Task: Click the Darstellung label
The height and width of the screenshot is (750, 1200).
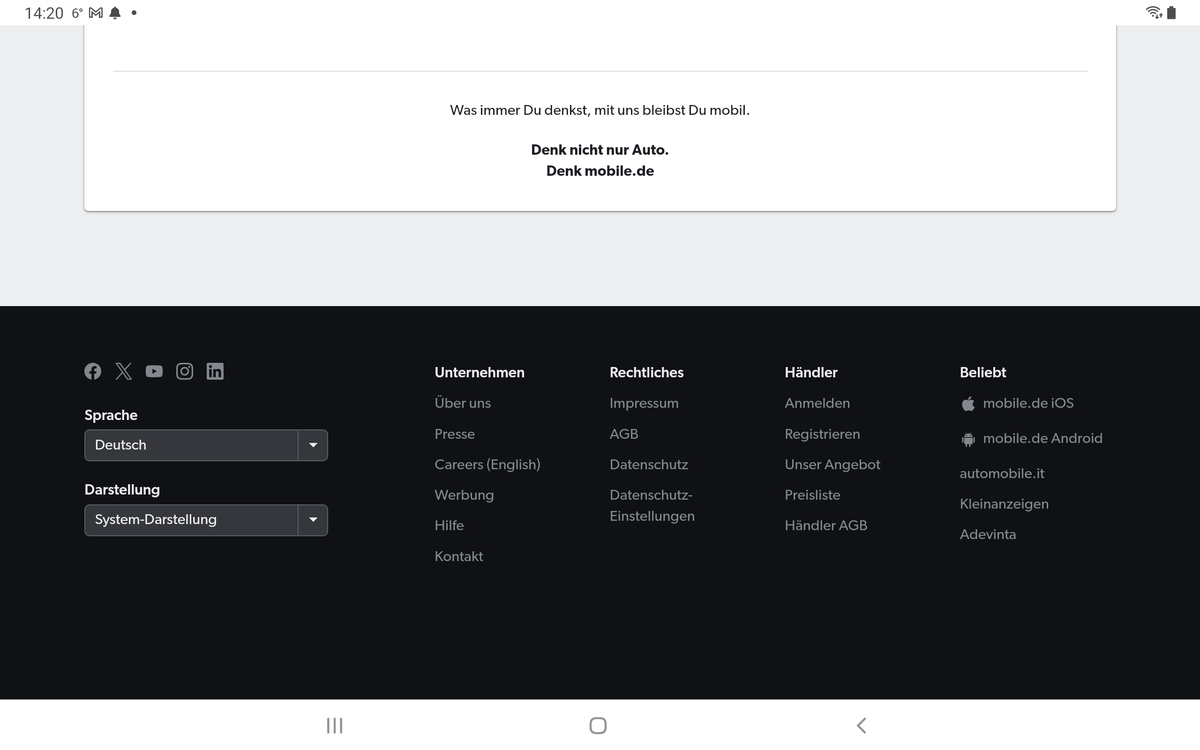Action: click(122, 490)
